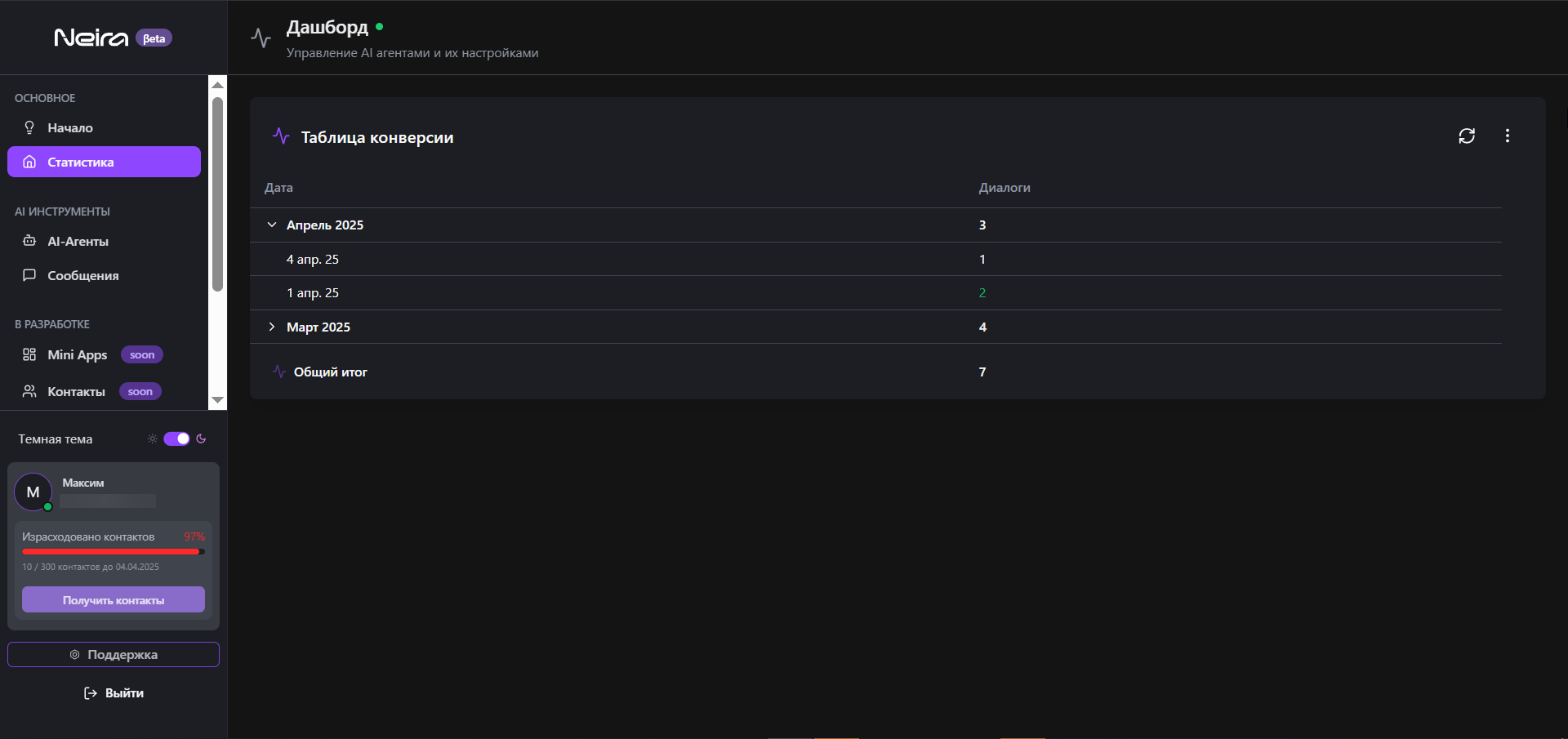The height and width of the screenshot is (739, 1568).
Task: Collapse the Апрель 2025 row
Action: 272,225
